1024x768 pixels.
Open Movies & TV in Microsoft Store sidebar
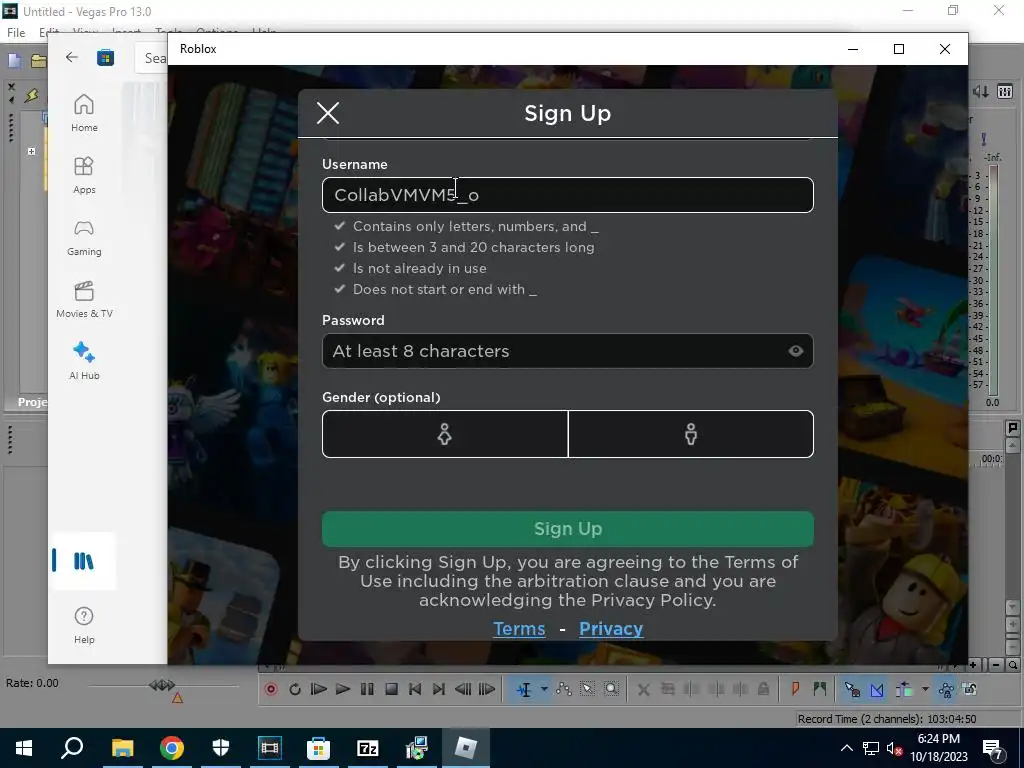point(84,299)
